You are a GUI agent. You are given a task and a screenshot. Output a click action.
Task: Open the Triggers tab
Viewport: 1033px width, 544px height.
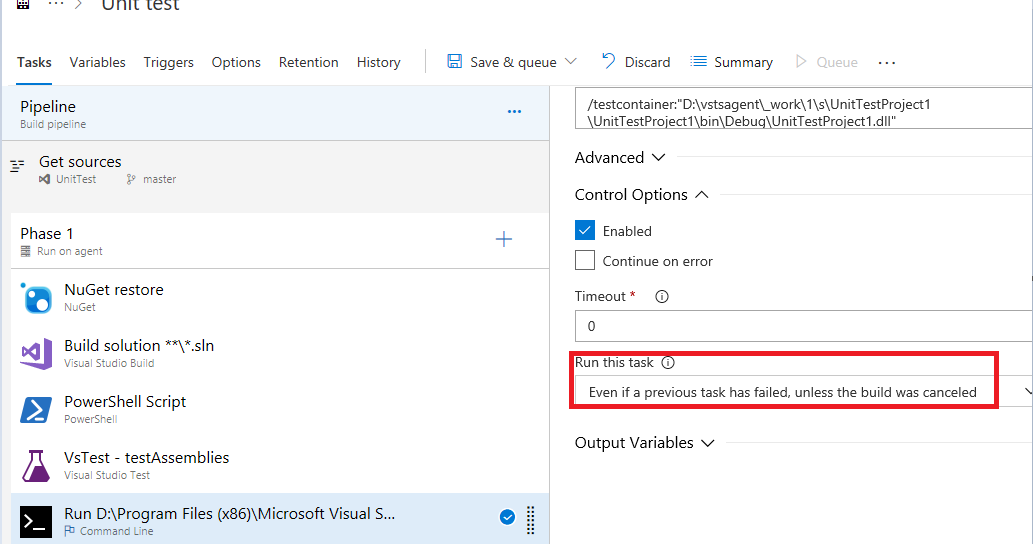(168, 62)
